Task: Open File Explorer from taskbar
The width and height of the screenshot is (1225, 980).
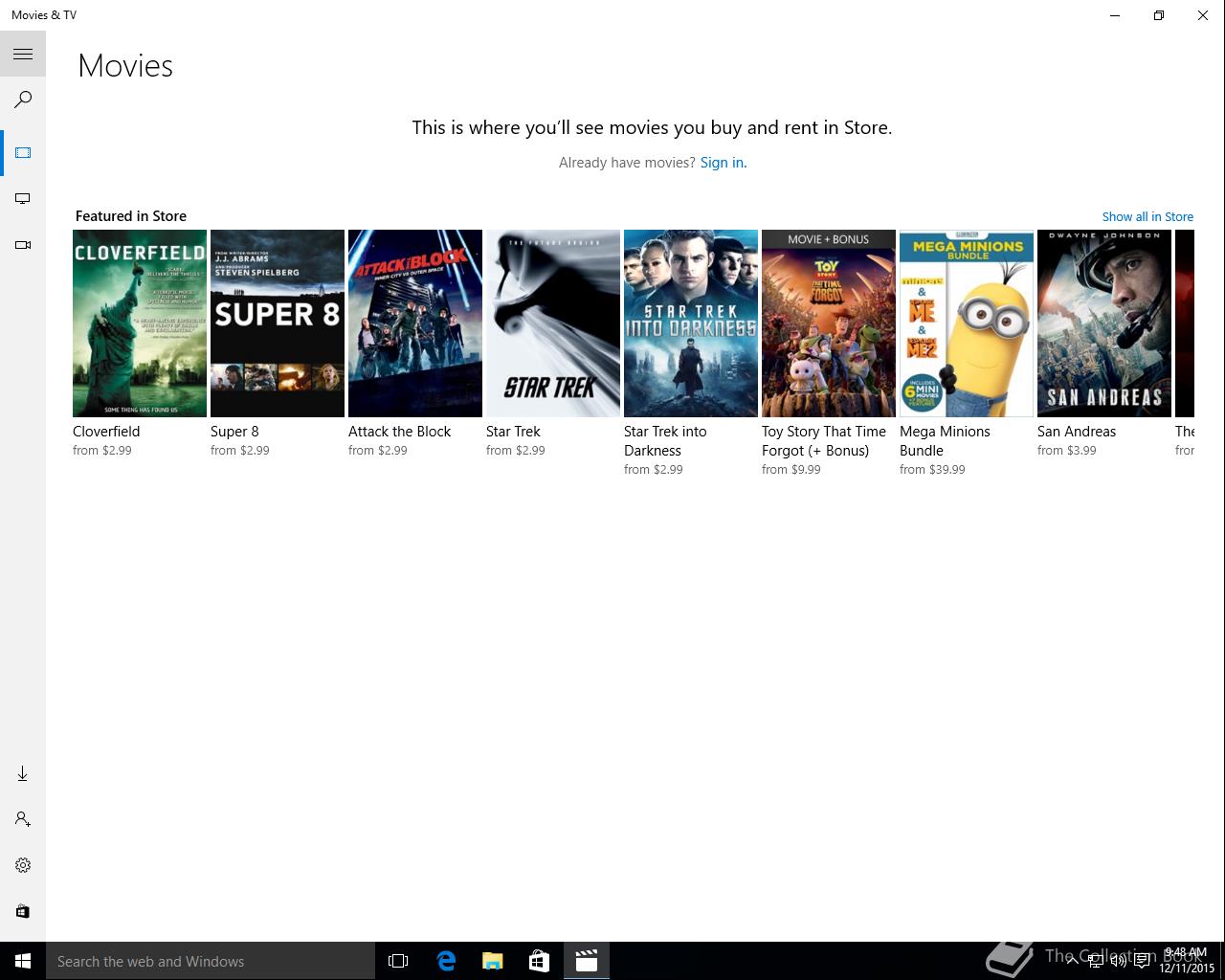Action: (x=493, y=961)
